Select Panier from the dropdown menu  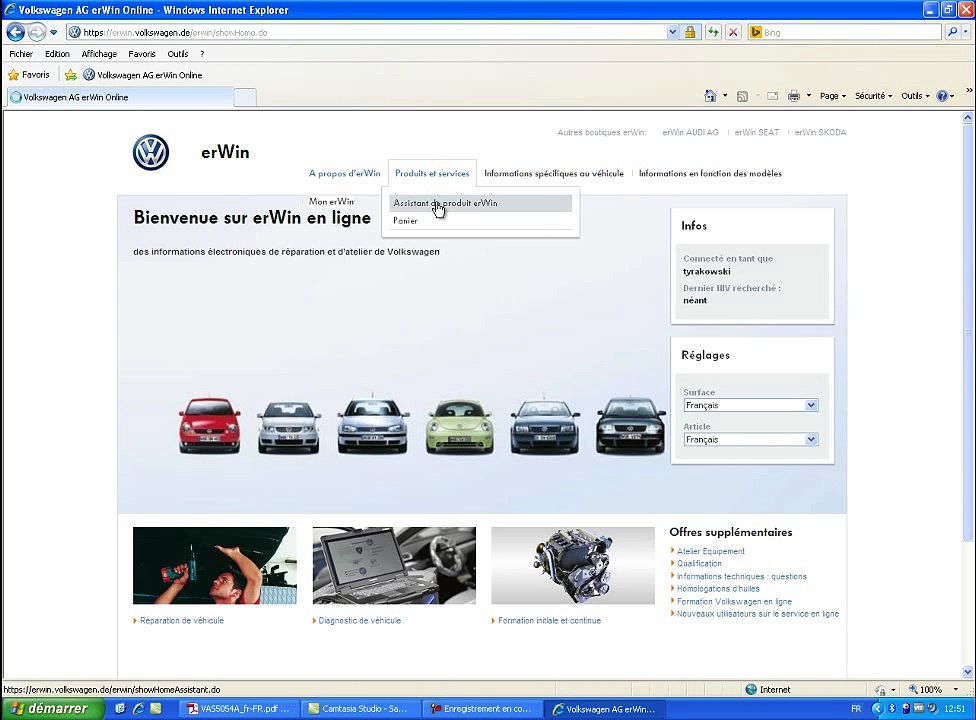point(405,221)
